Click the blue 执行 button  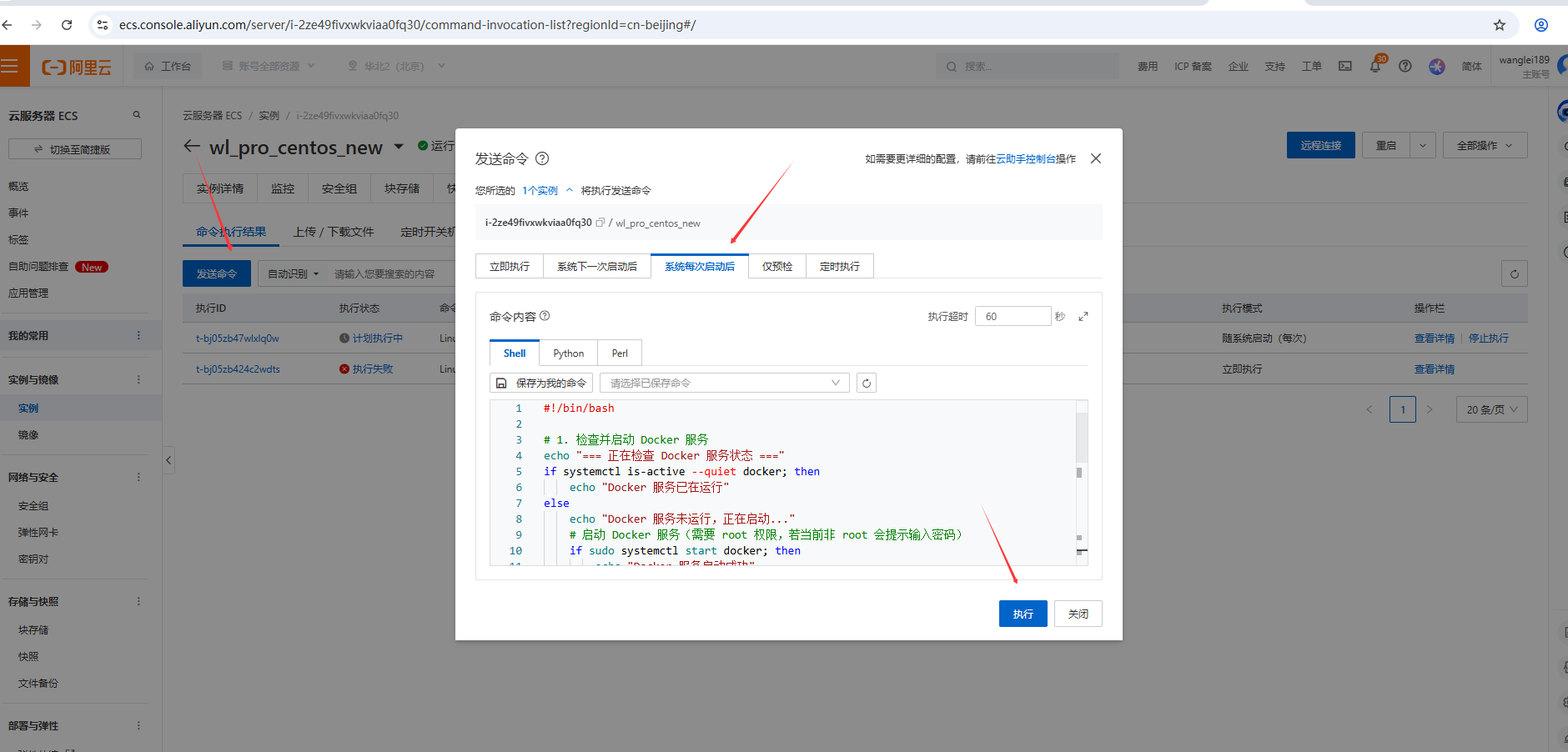coord(1023,614)
